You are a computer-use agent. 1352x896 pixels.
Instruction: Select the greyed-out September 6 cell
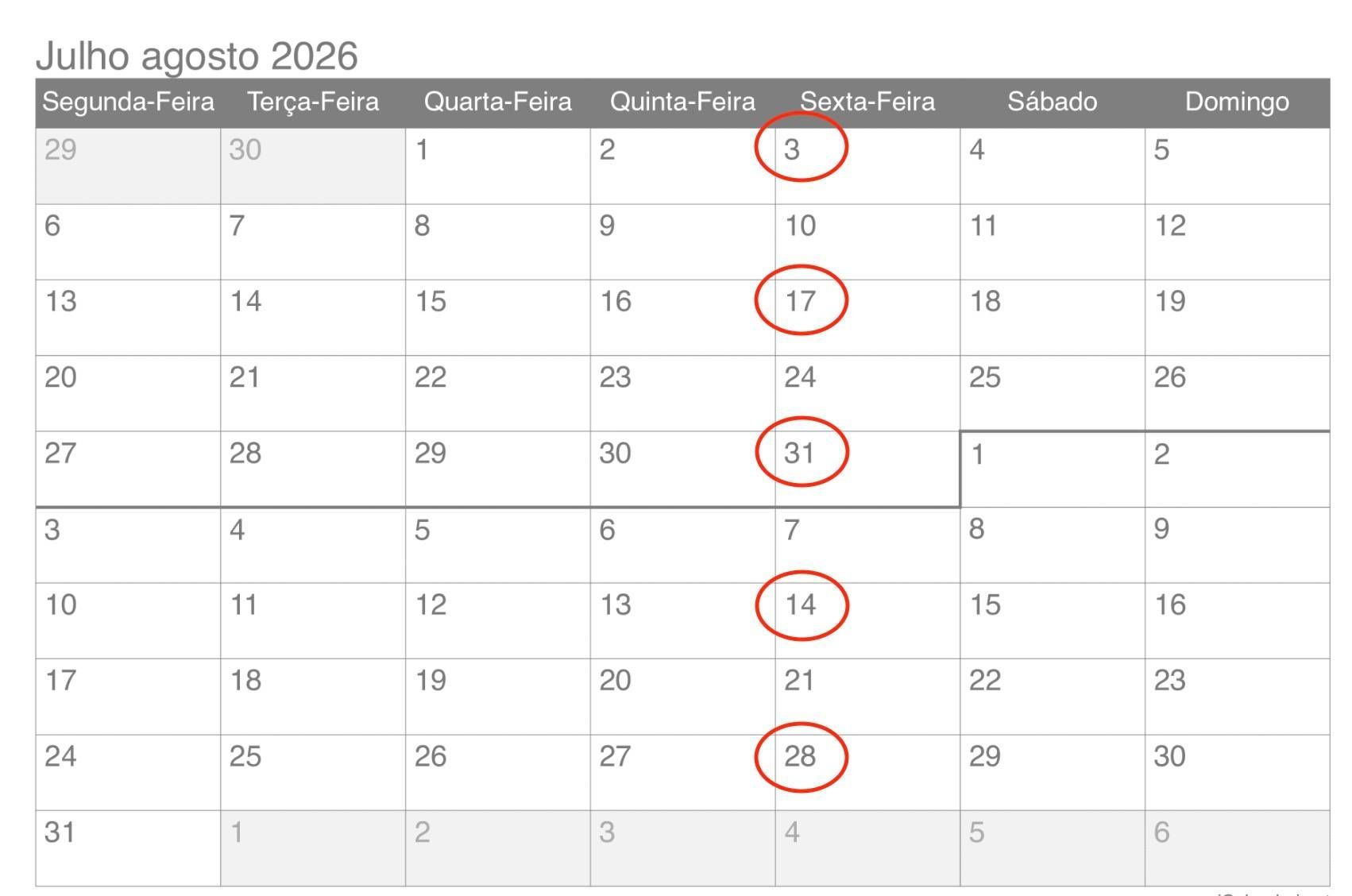tap(1237, 848)
